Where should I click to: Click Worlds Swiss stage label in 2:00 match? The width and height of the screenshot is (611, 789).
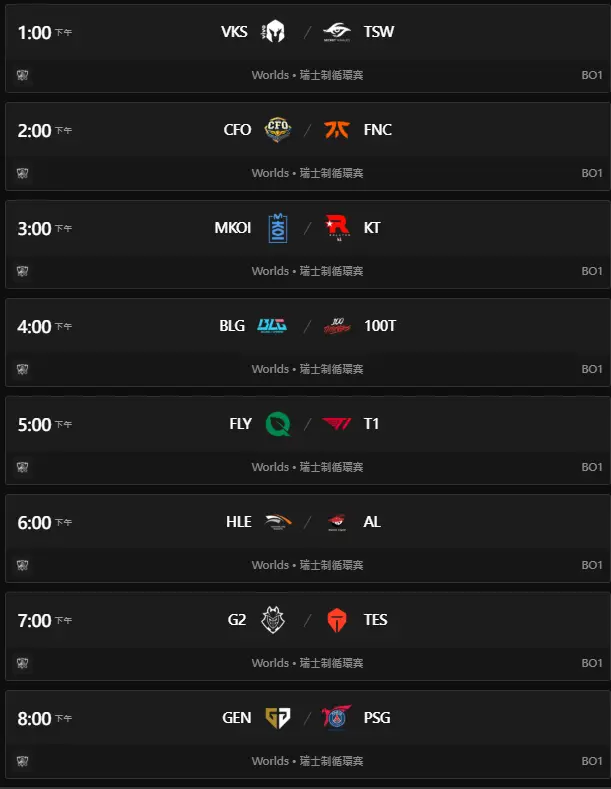[307, 173]
